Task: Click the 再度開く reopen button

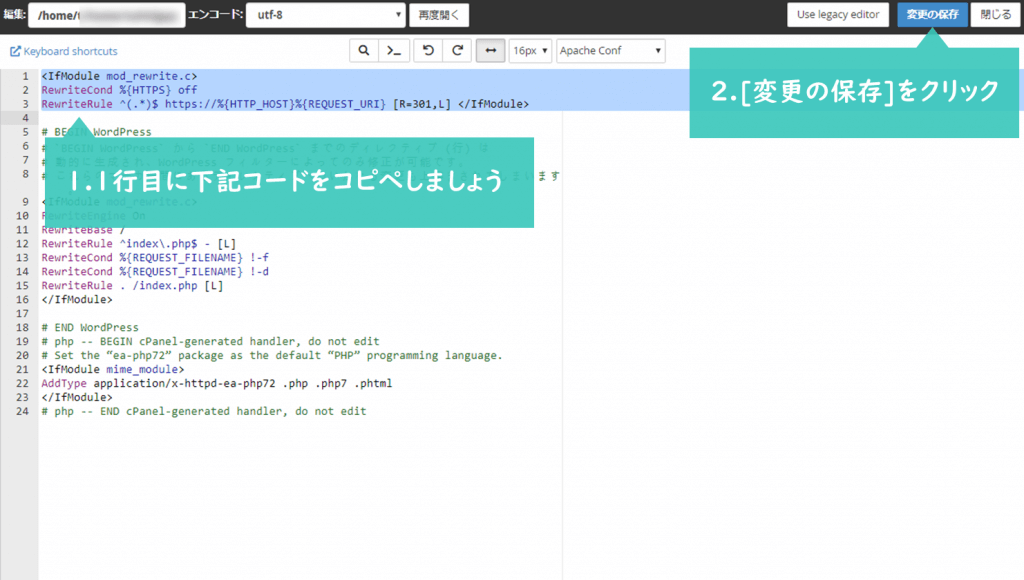Action: [439, 15]
